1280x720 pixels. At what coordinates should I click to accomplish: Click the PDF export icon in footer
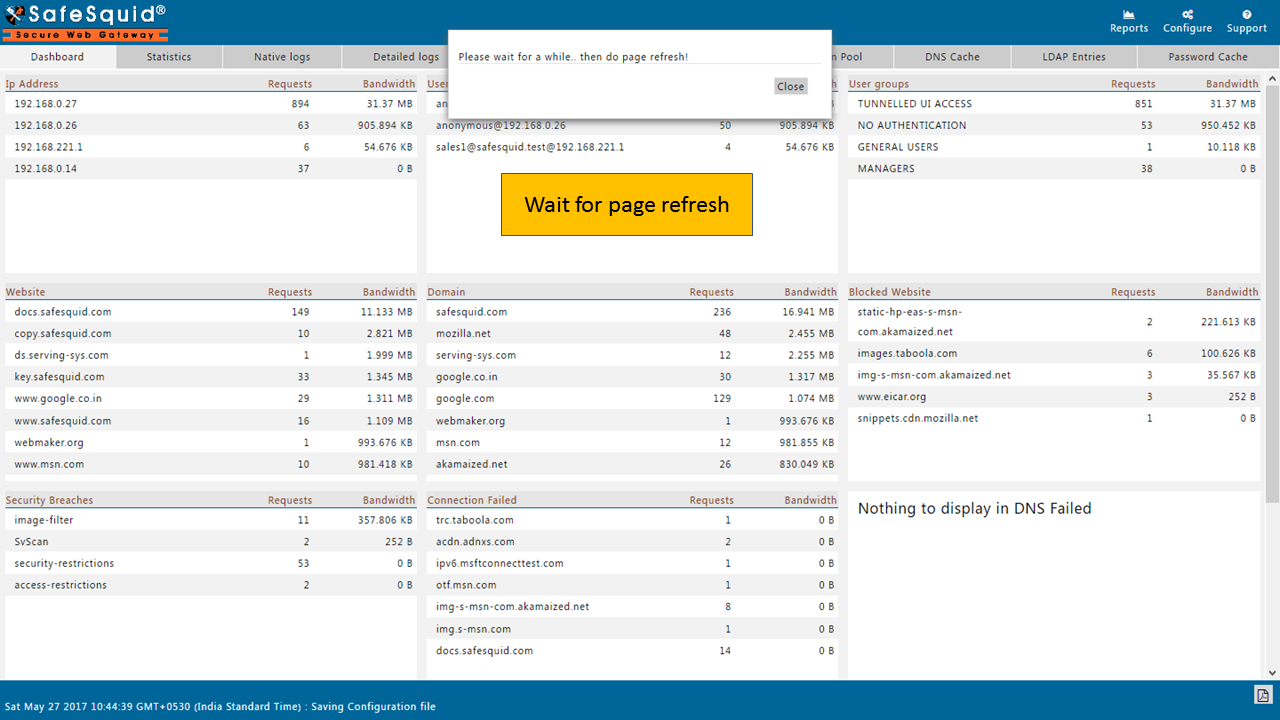pyautogui.click(x=1263, y=695)
